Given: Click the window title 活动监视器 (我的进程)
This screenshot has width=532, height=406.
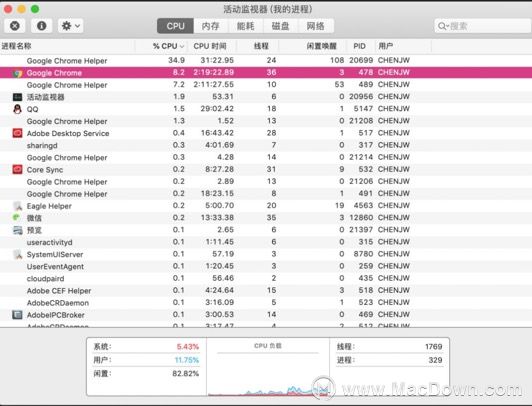Looking at the screenshot, I should [x=268, y=9].
